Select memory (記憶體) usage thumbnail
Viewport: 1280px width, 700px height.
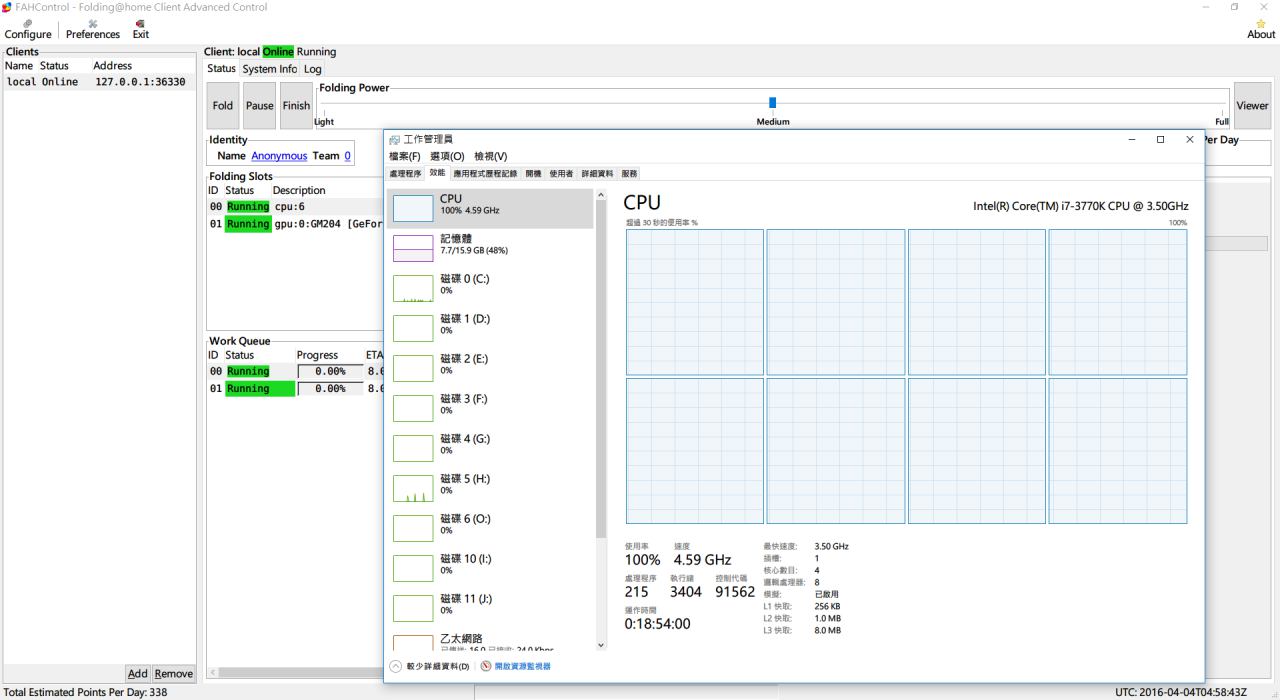tap(413, 248)
